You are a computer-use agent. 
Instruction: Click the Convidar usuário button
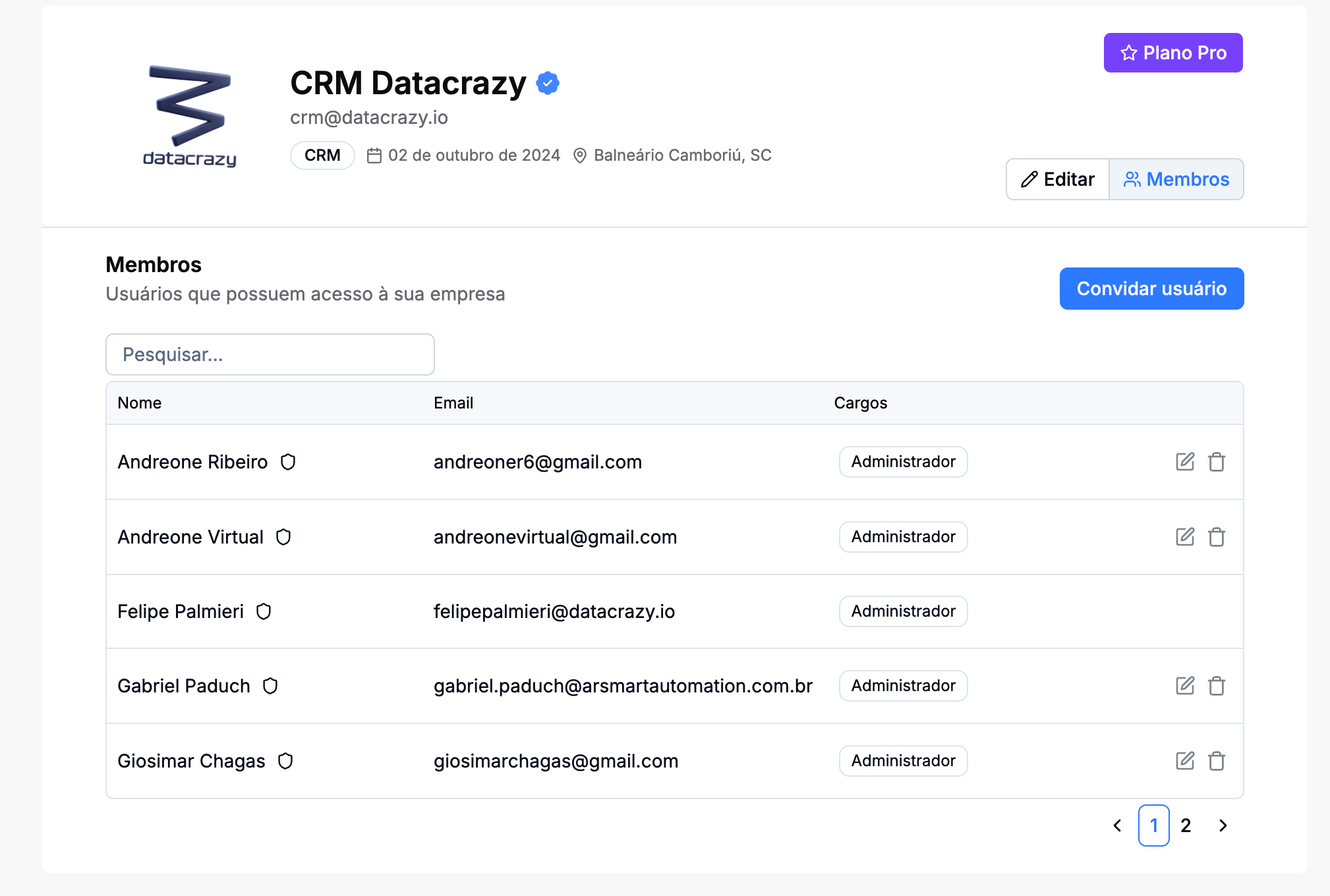(x=1151, y=289)
